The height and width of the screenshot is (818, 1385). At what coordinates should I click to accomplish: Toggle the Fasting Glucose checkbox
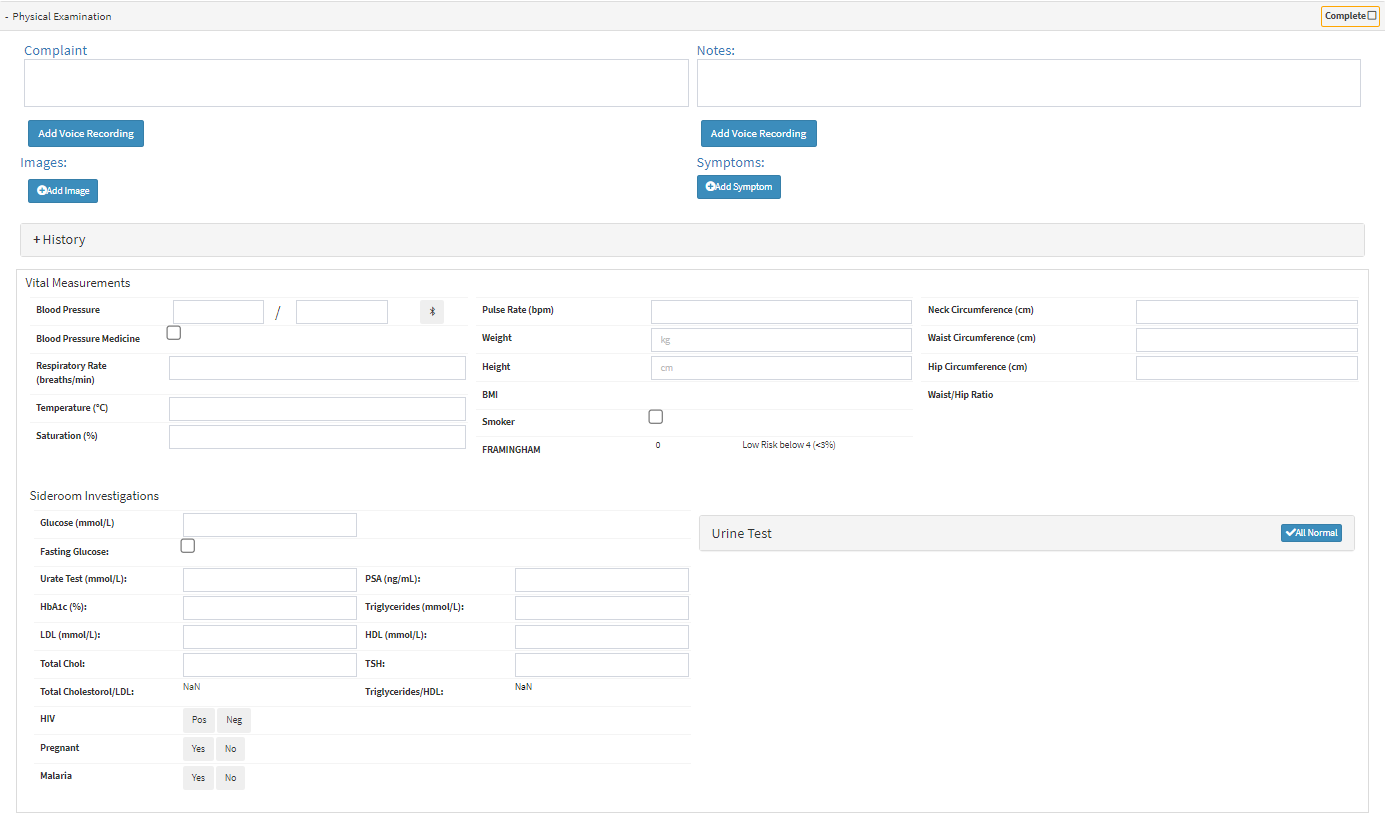[x=188, y=546]
